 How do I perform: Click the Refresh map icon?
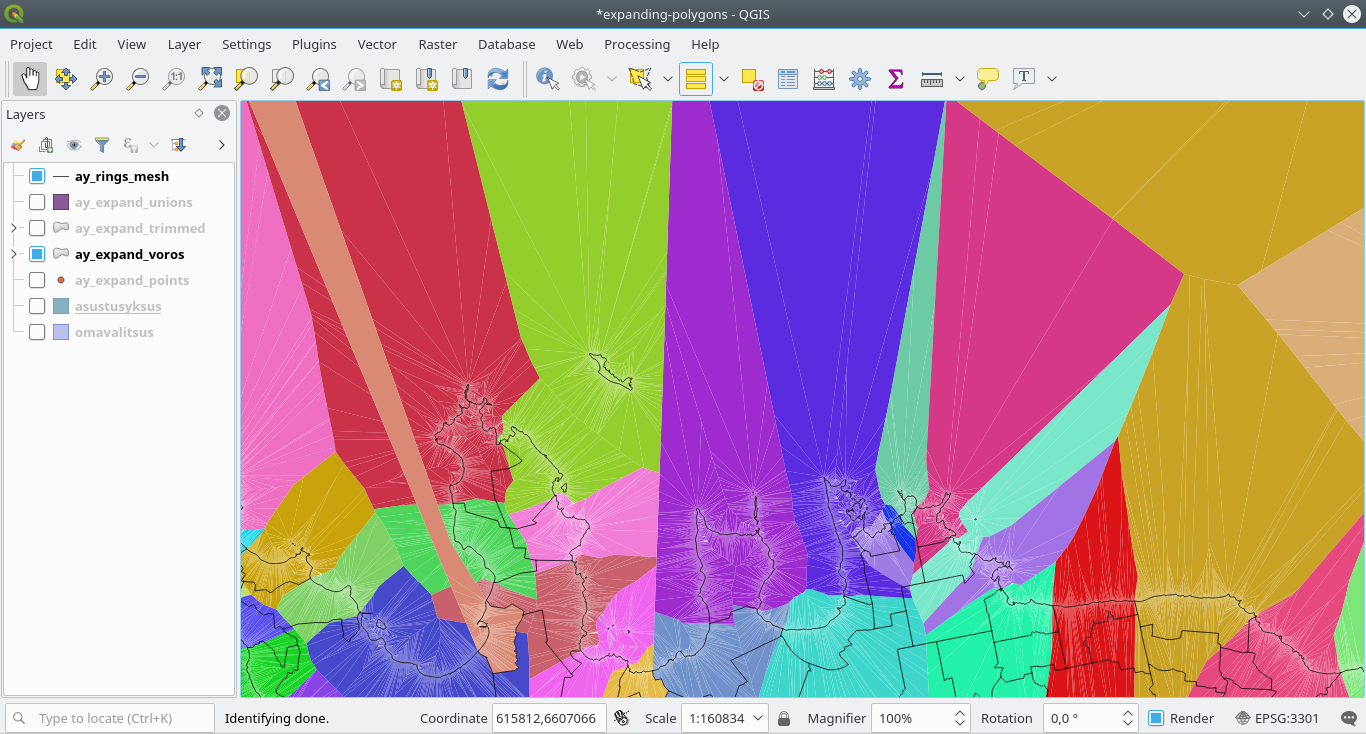tap(497, 79)
